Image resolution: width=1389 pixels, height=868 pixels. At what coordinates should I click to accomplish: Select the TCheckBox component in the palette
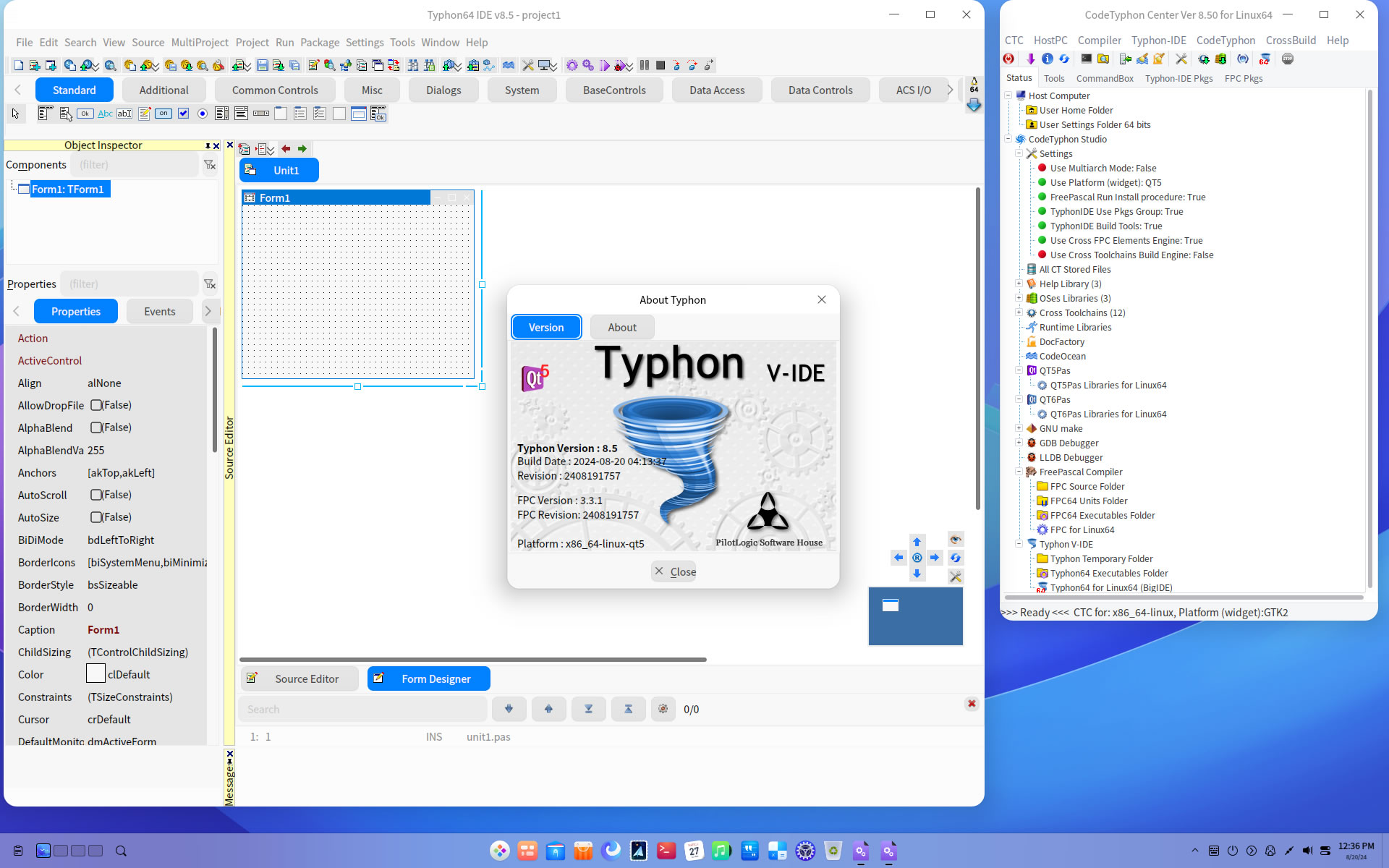click(183, 114)
